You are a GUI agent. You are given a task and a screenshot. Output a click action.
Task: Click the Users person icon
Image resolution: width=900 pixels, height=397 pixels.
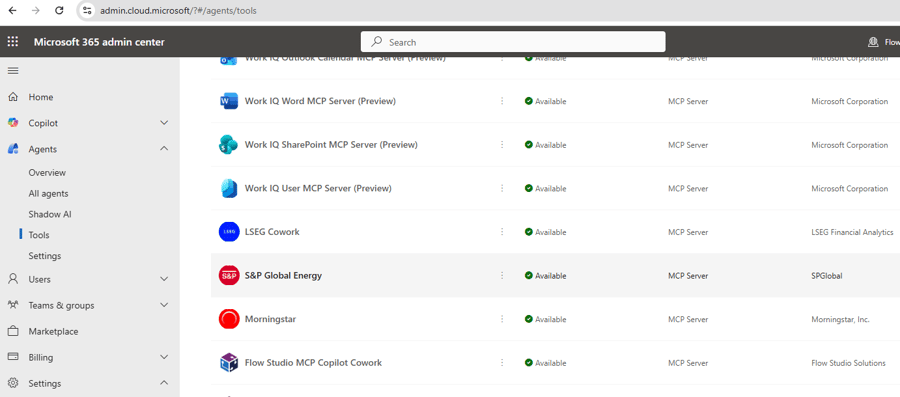coord(13,279)
